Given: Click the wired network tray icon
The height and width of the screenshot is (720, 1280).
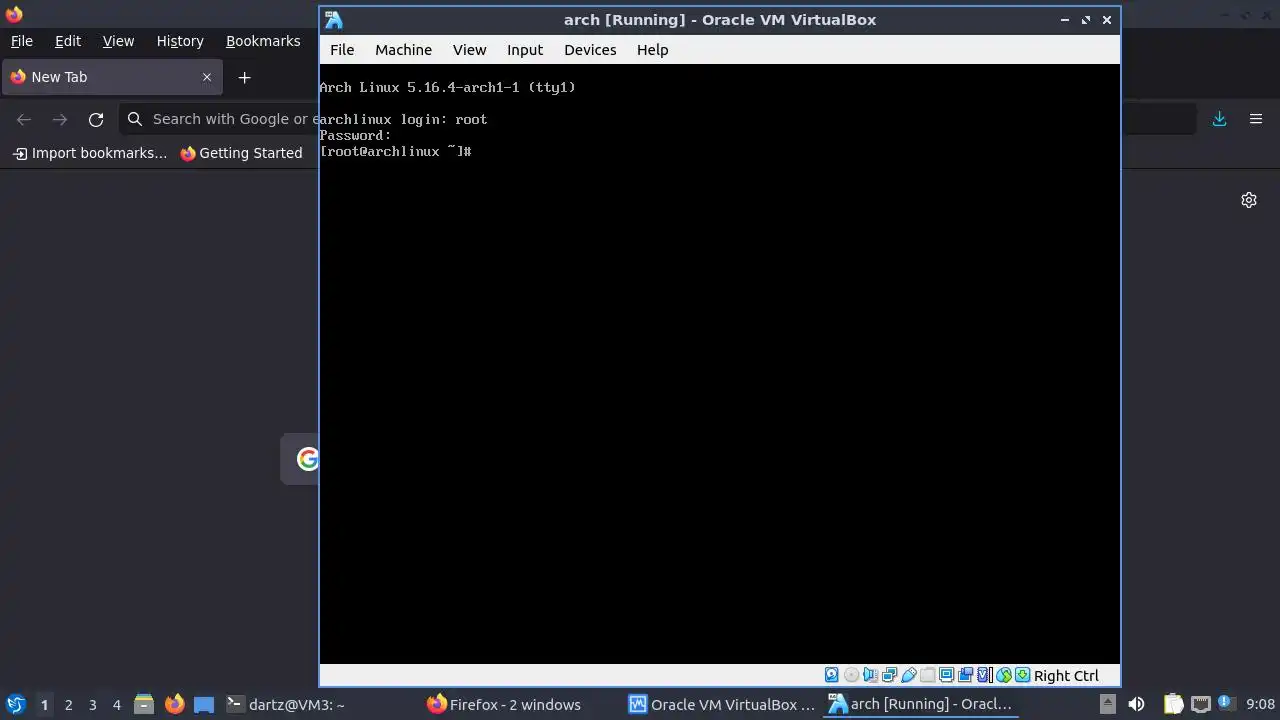Looking at the screenshot, I should point(1200,704).
